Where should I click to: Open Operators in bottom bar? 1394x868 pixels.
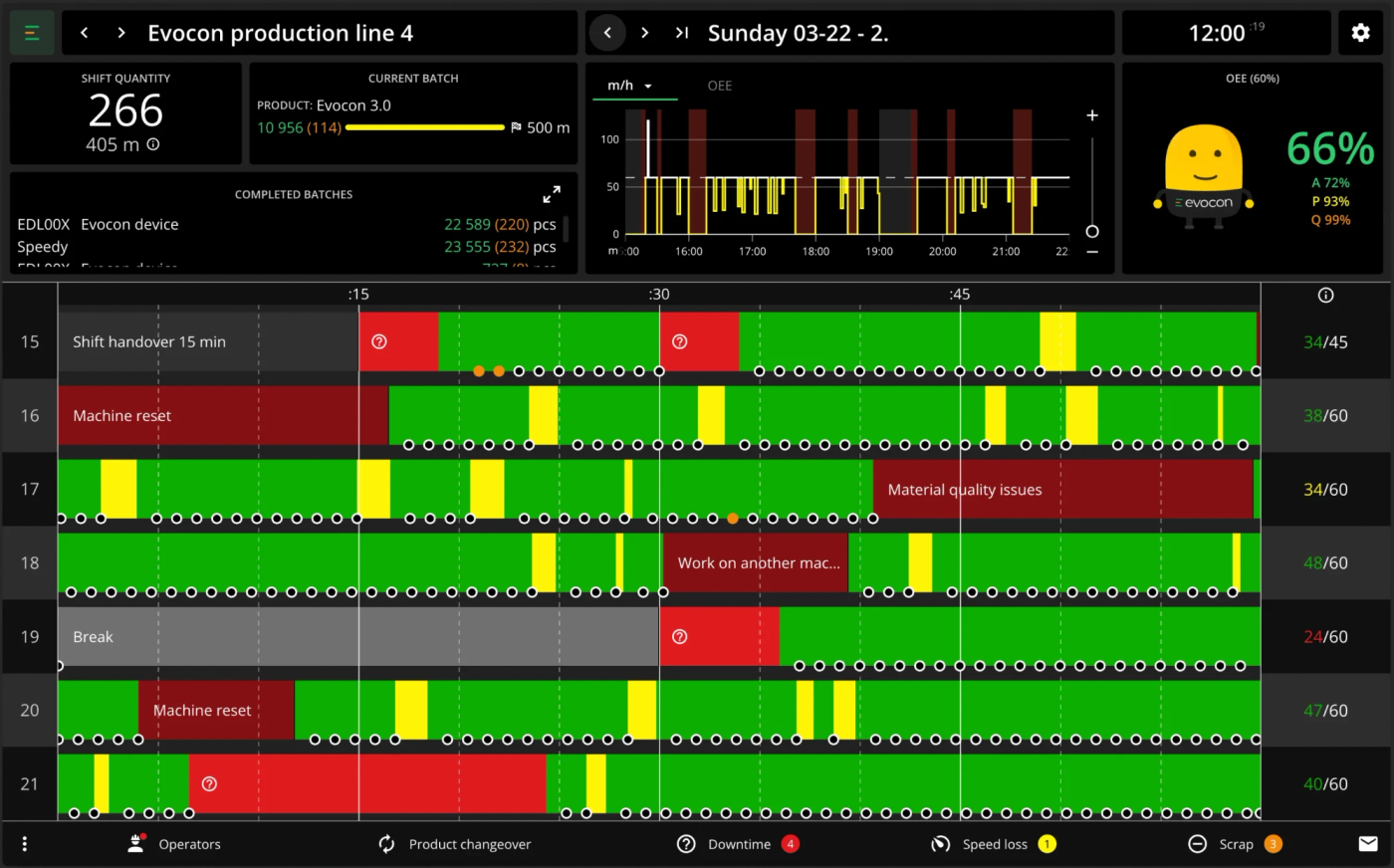pos(174,844)
